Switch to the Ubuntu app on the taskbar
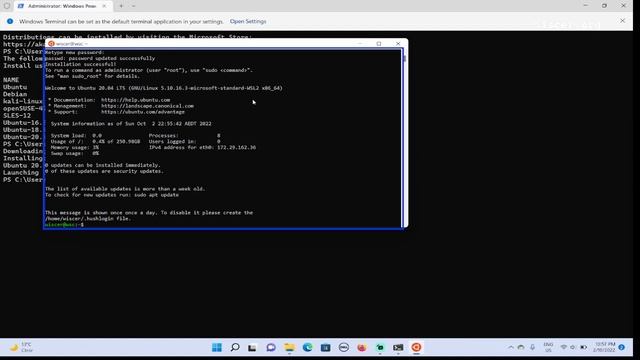This screenshot has width=640, height=360. tap(416, 347)
